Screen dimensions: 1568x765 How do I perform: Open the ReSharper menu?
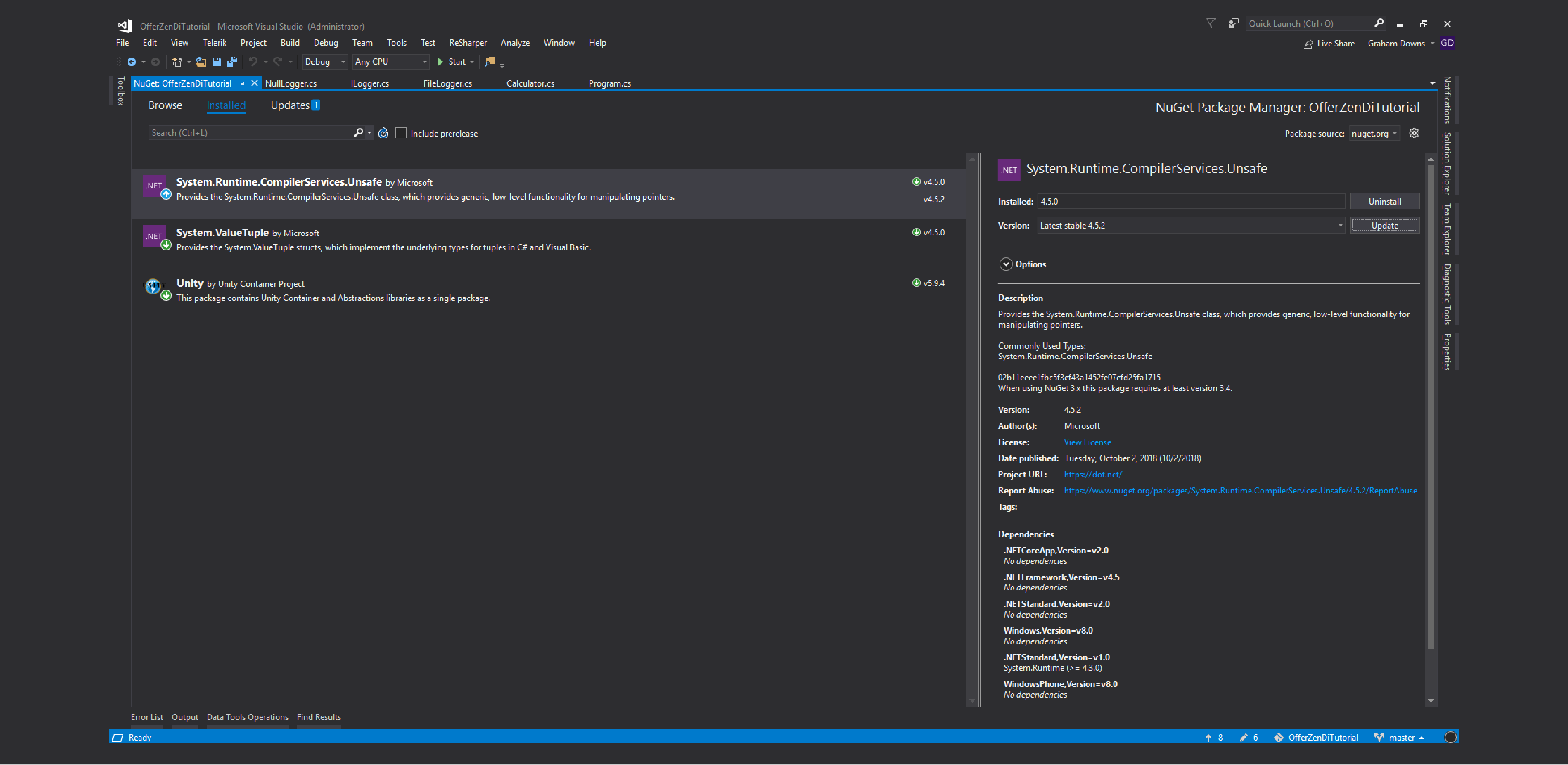click(468, 43)
